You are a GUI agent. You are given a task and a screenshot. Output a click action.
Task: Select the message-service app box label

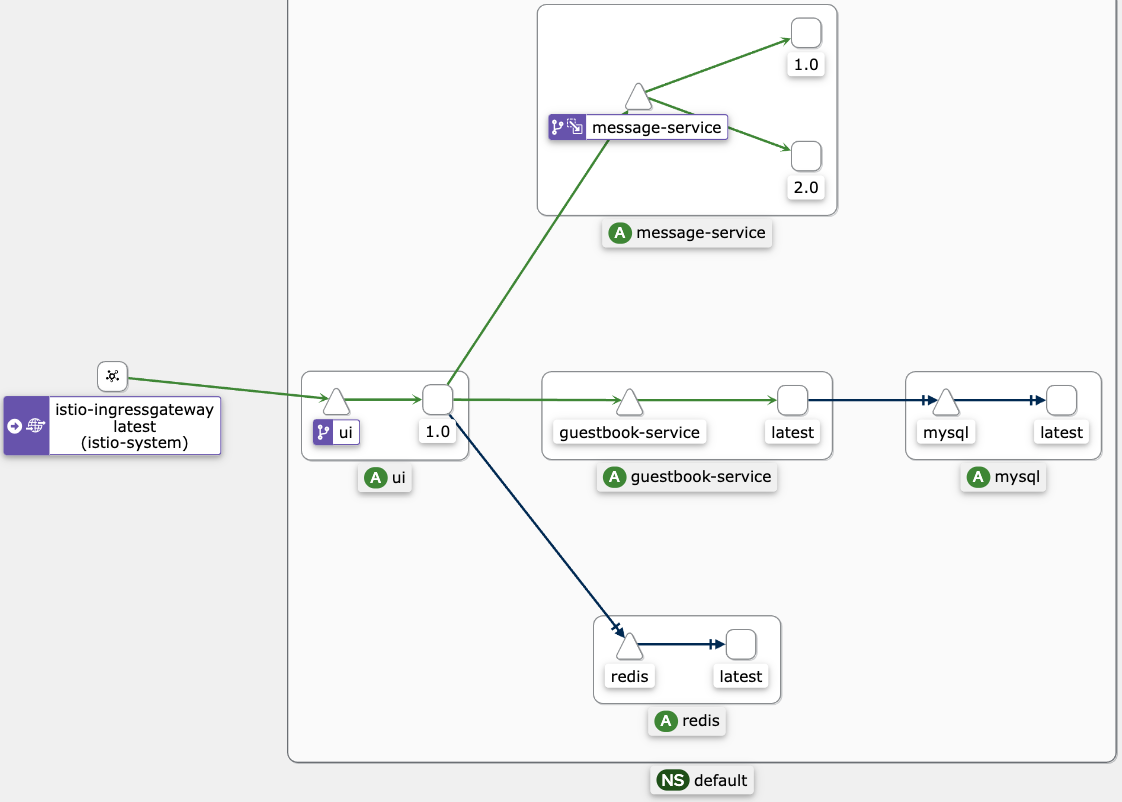click(688, 233)
